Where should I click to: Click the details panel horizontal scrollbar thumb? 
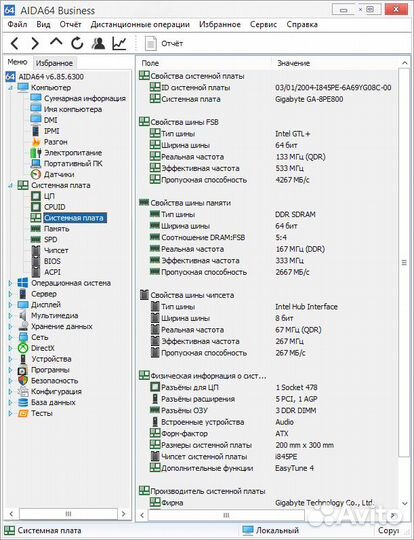tap(226, 515)
